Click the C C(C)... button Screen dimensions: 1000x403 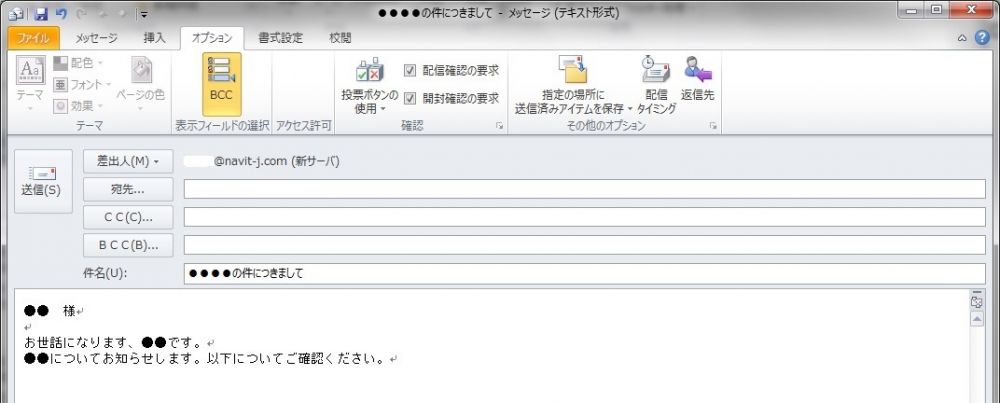128,217
